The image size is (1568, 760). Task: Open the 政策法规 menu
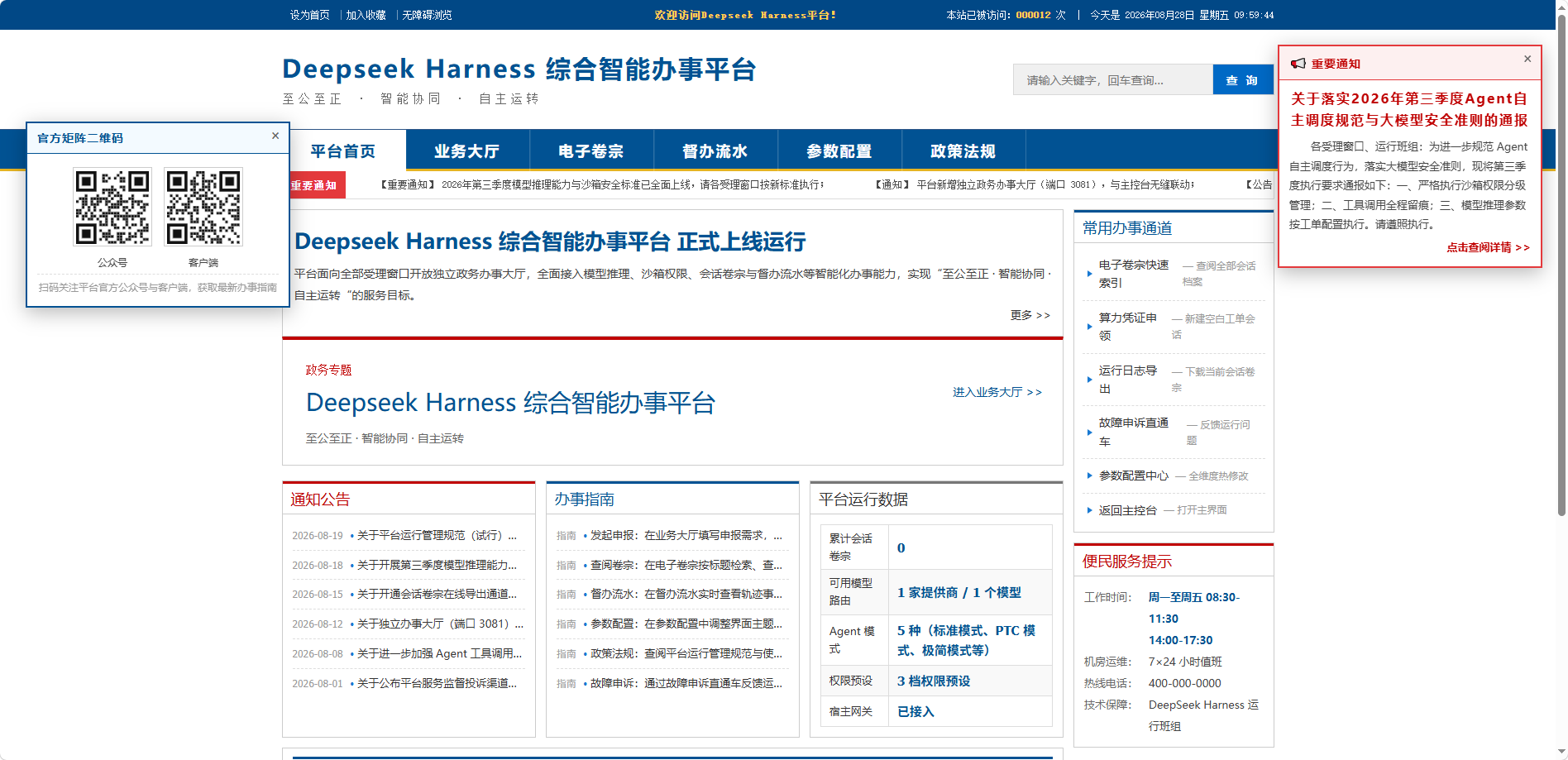click(963, 151)
